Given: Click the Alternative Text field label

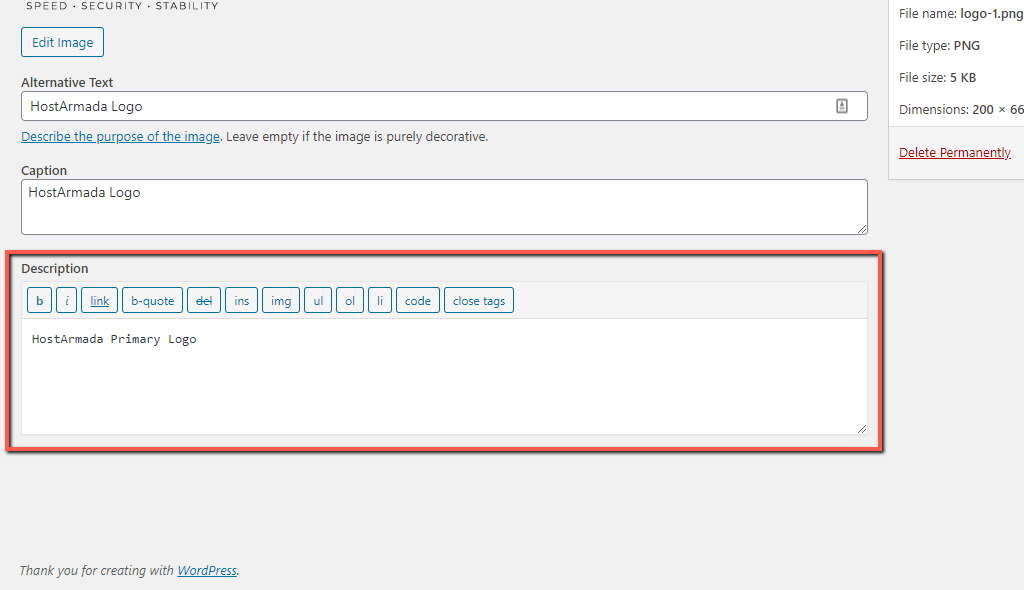Looking at the screenshot, I should tap(67, 82).
